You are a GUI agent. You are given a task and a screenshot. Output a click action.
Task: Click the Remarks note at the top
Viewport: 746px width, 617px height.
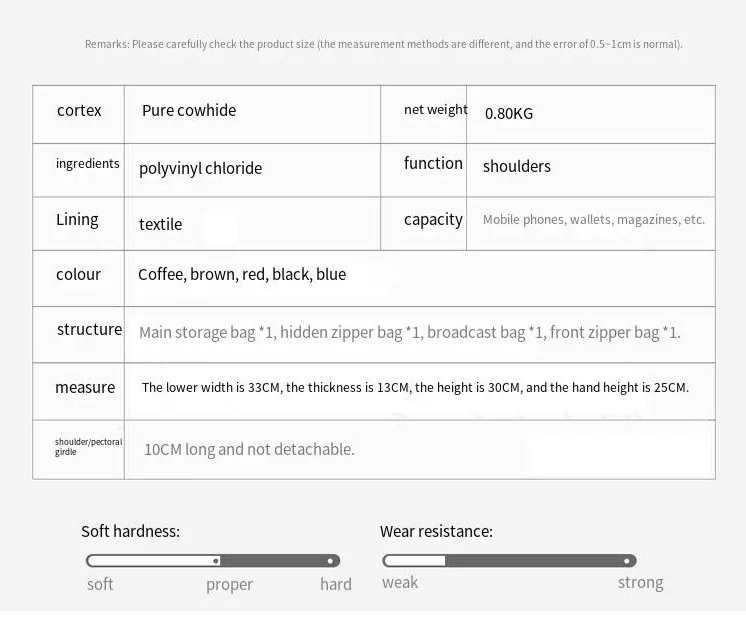click(383, 44)
